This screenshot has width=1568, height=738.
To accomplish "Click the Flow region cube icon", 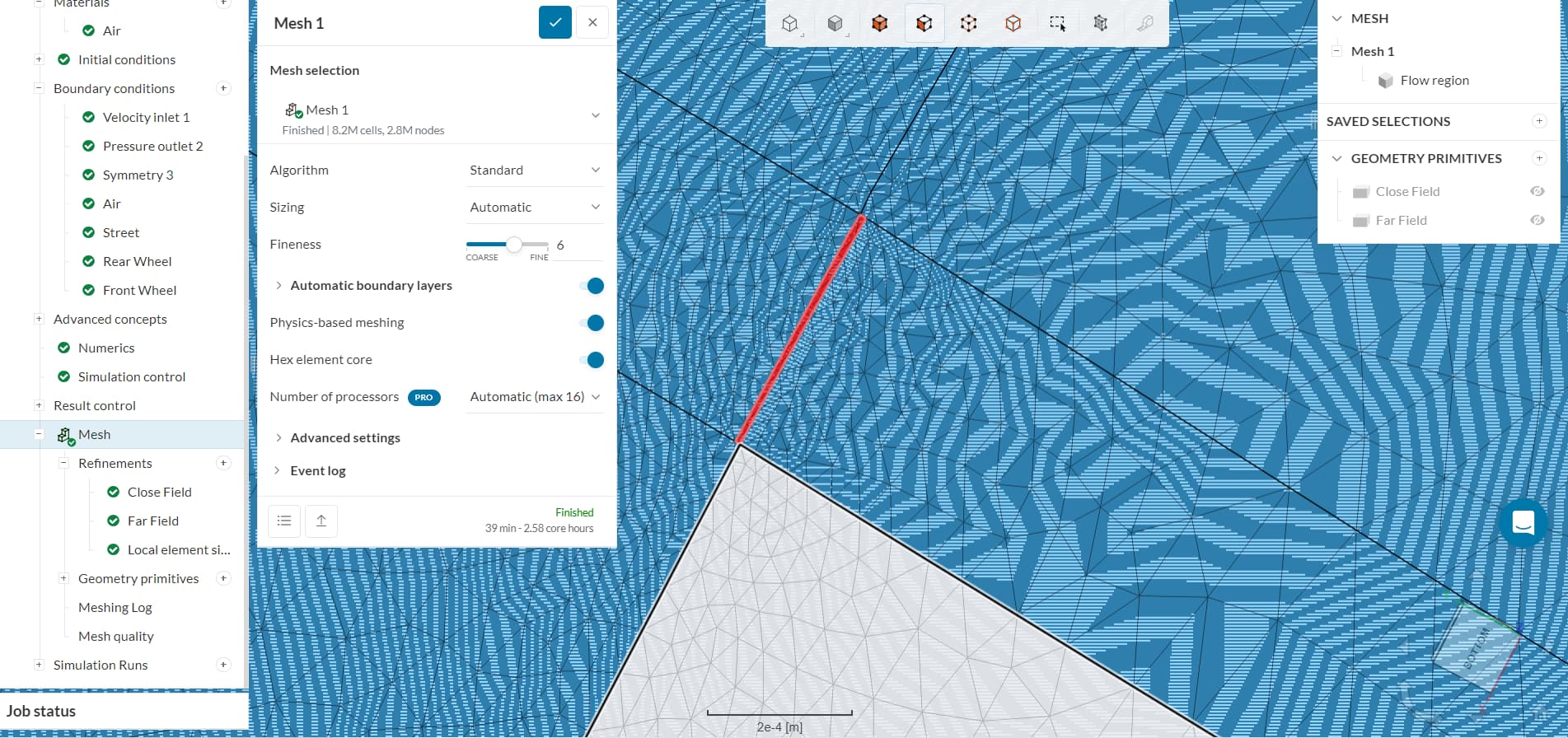I will 1386,81.
